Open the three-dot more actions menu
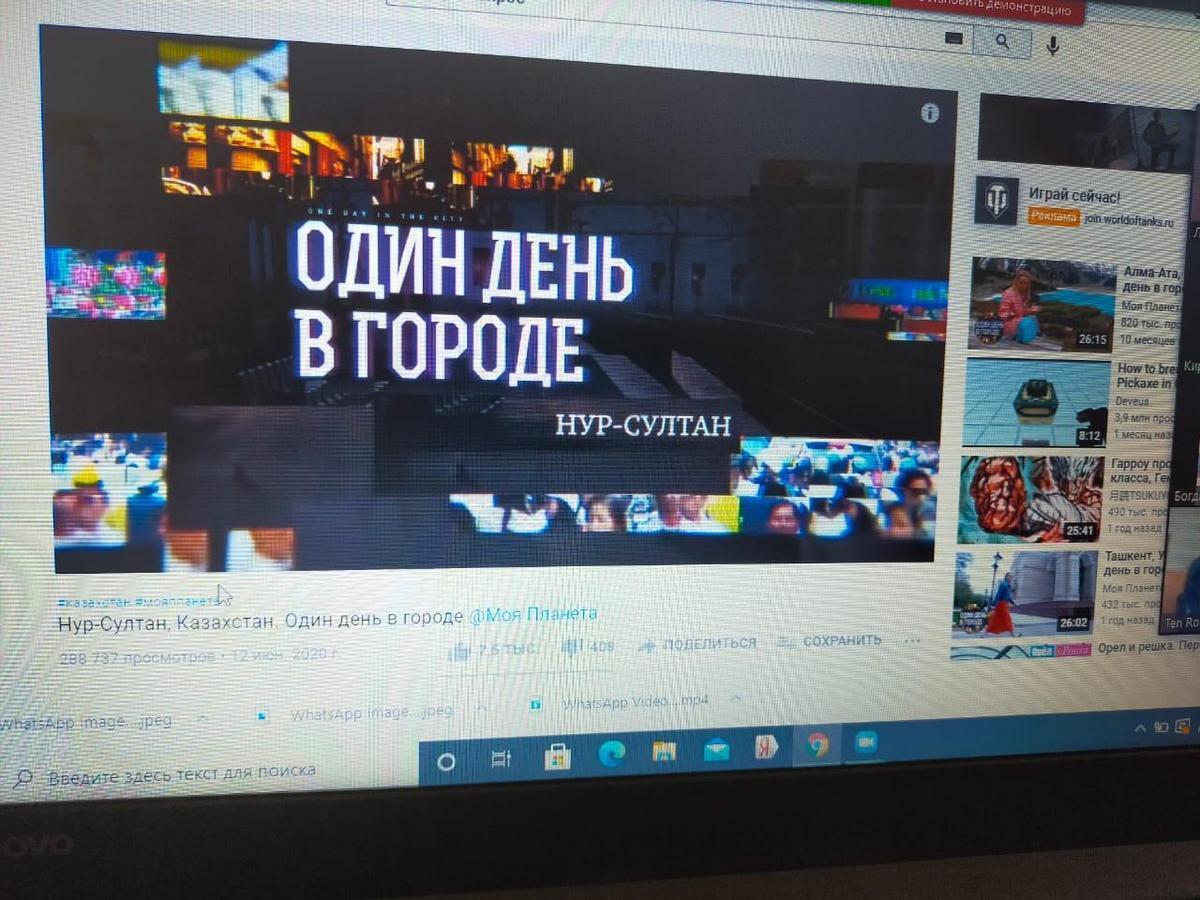The image size is (1200, 900). 910,640
